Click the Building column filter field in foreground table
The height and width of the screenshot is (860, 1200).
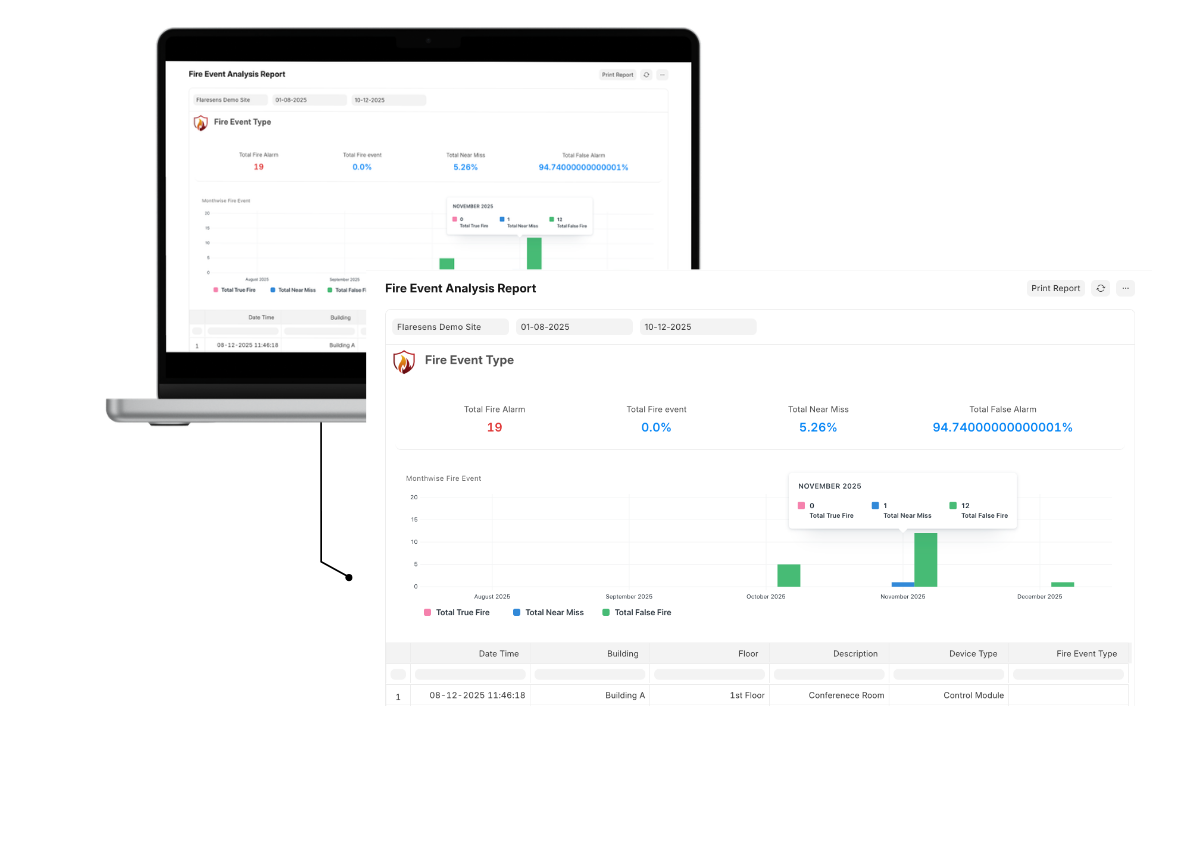(590, 675)
